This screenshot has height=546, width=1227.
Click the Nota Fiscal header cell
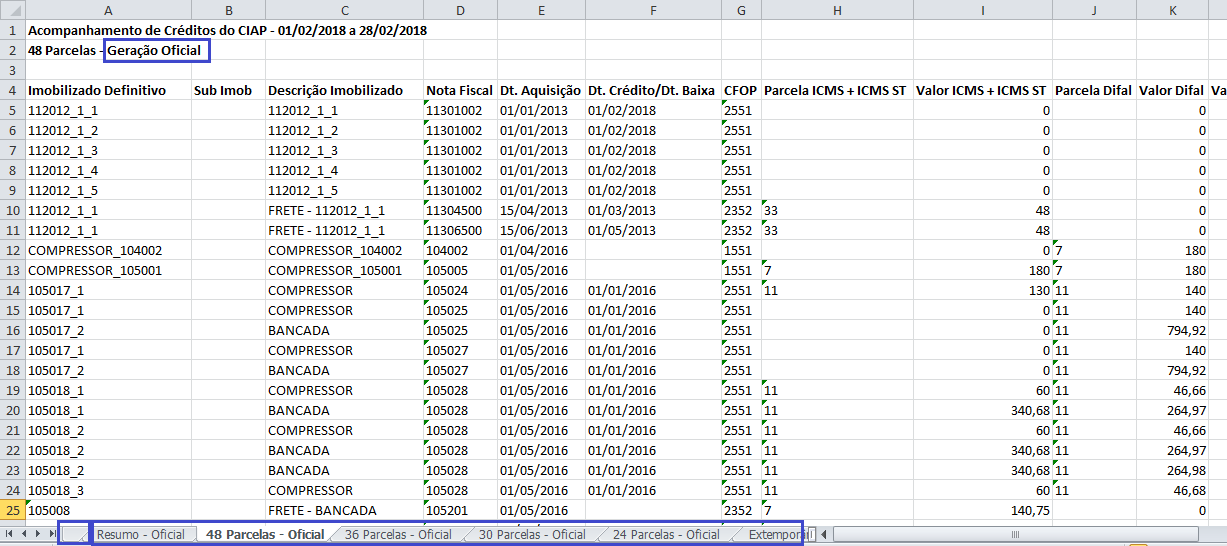coord(459,90)
